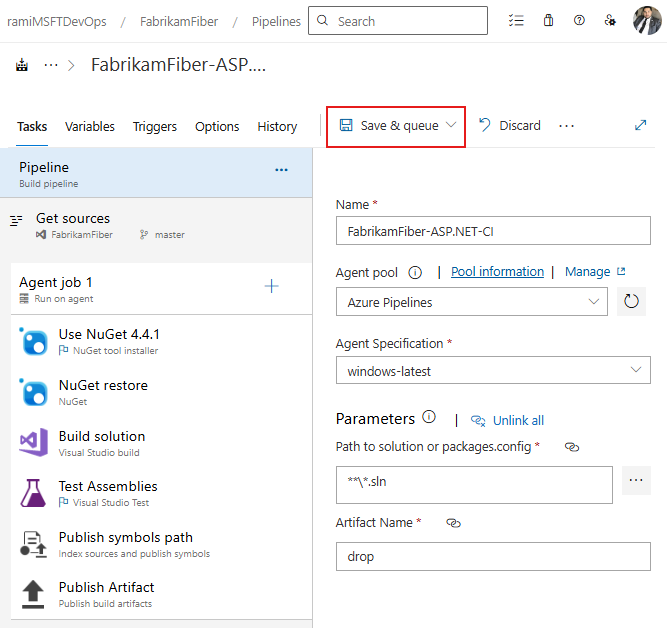This screenshot has width=667, height=628.
Task: Open Pipeline row more options ellipsis
Action: coord(281,170)
